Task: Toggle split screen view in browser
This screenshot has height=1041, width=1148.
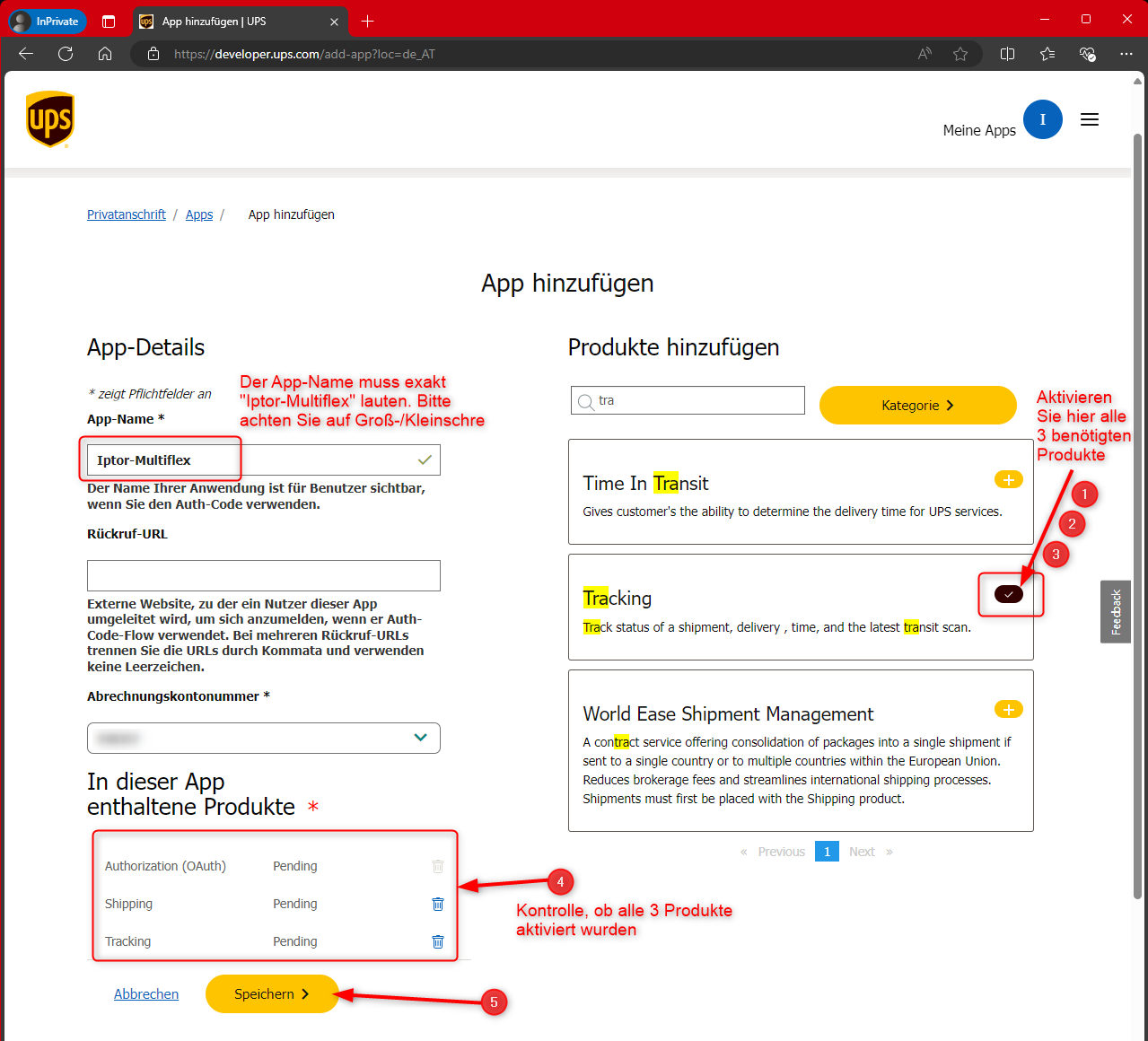Action: point(1007,54)
